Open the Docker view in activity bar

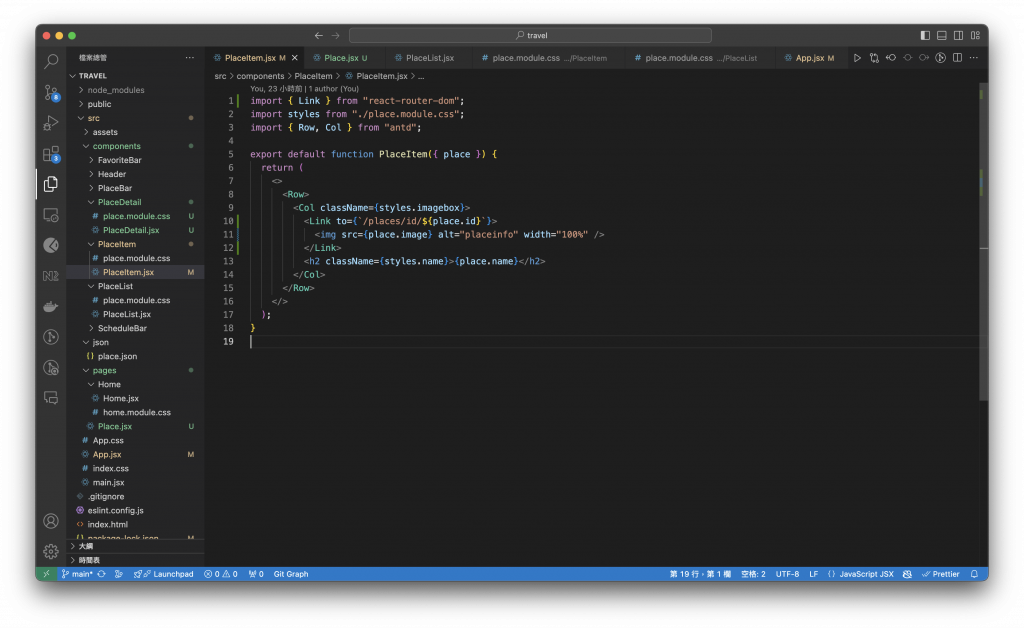tap(51, 307)
